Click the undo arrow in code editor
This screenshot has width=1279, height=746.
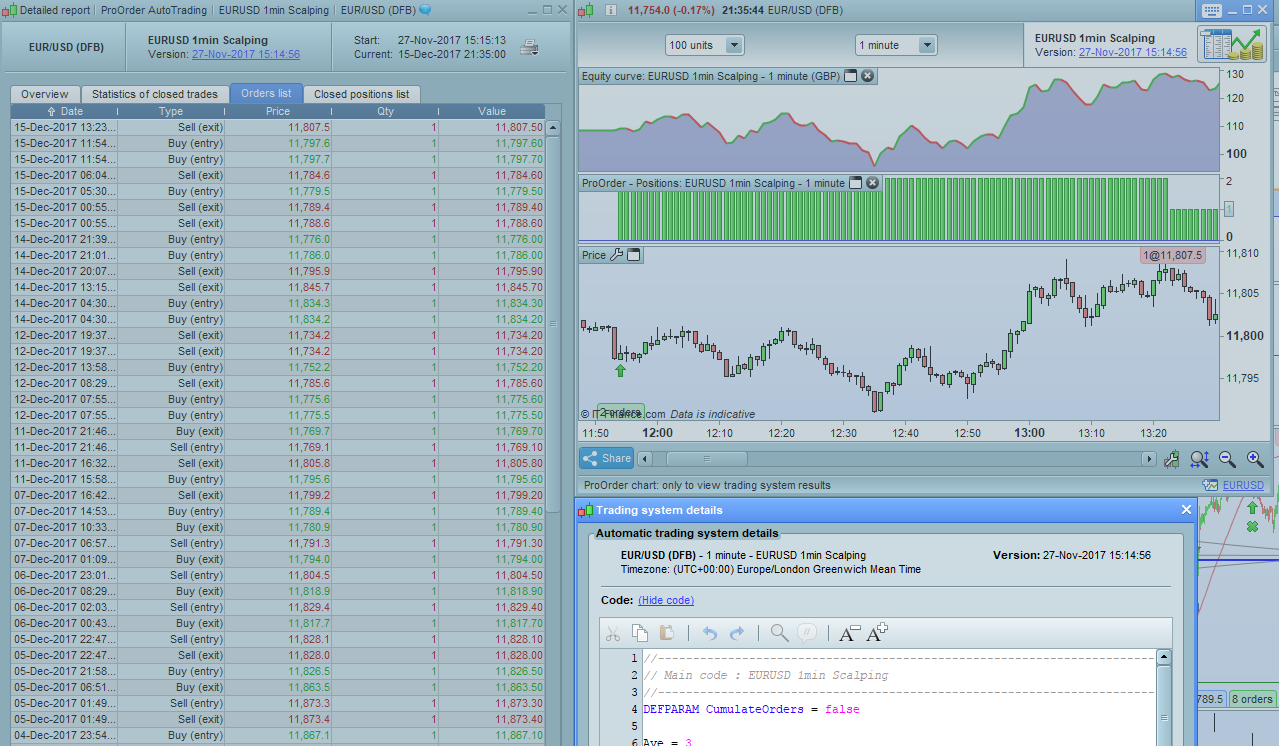point(710,633)
